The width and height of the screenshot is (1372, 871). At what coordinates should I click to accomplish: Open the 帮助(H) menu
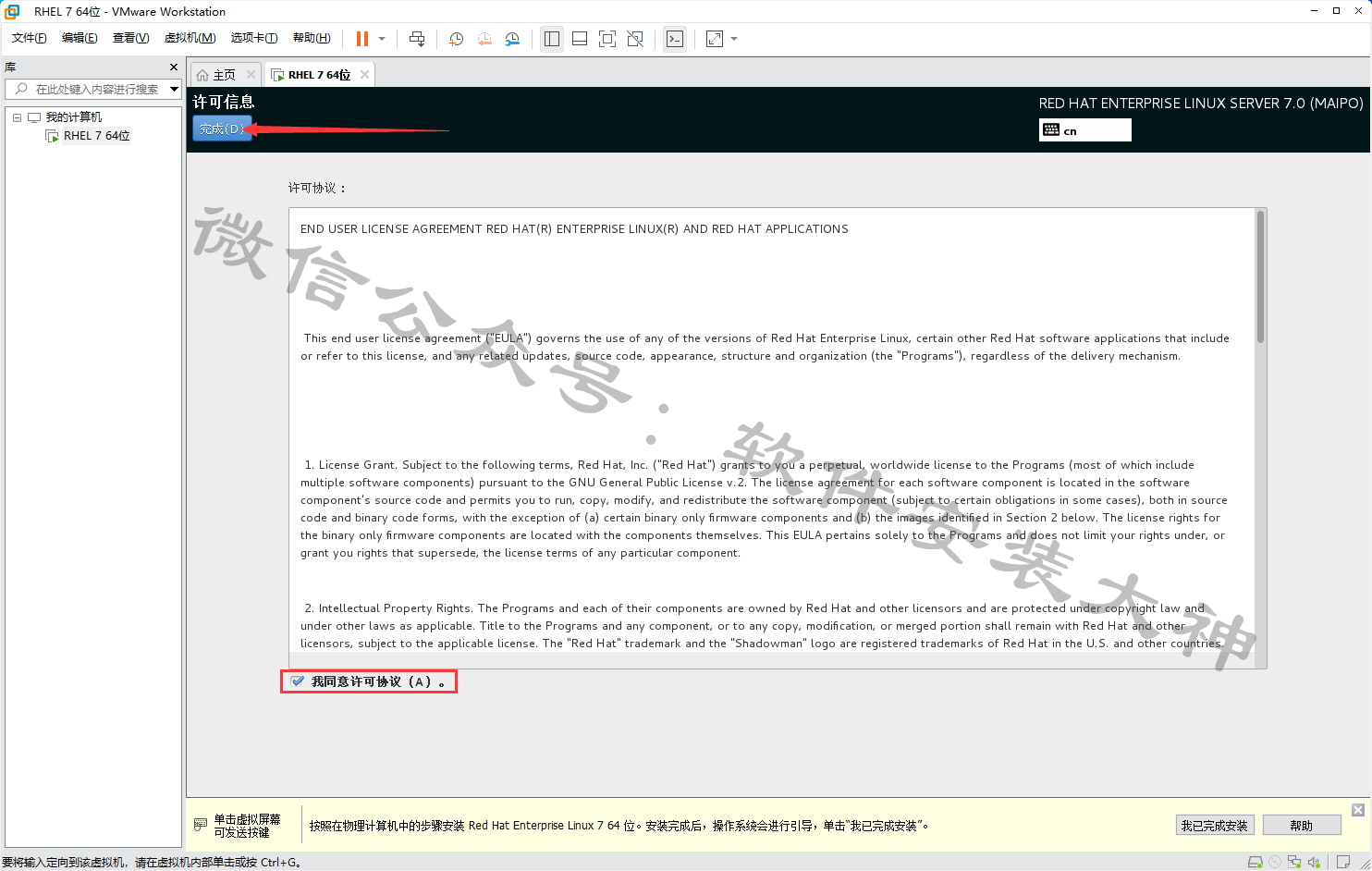[x=312, y=38]
